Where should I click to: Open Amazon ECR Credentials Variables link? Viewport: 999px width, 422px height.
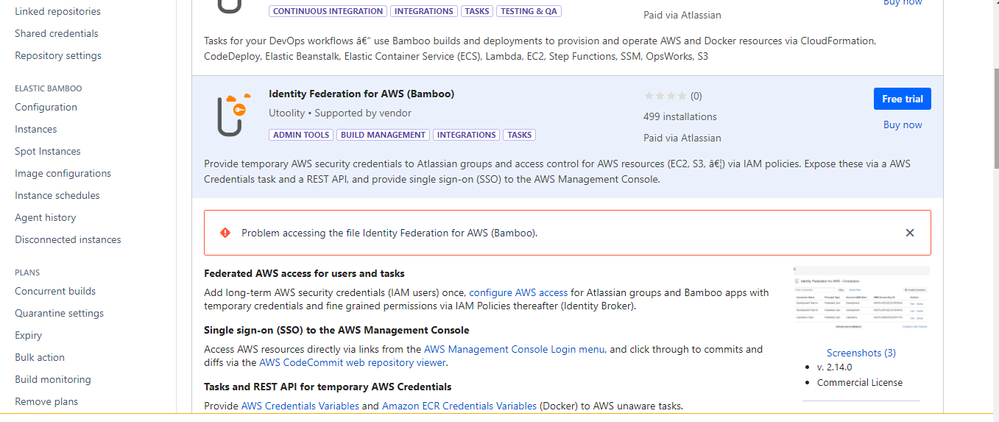point(459,405)
